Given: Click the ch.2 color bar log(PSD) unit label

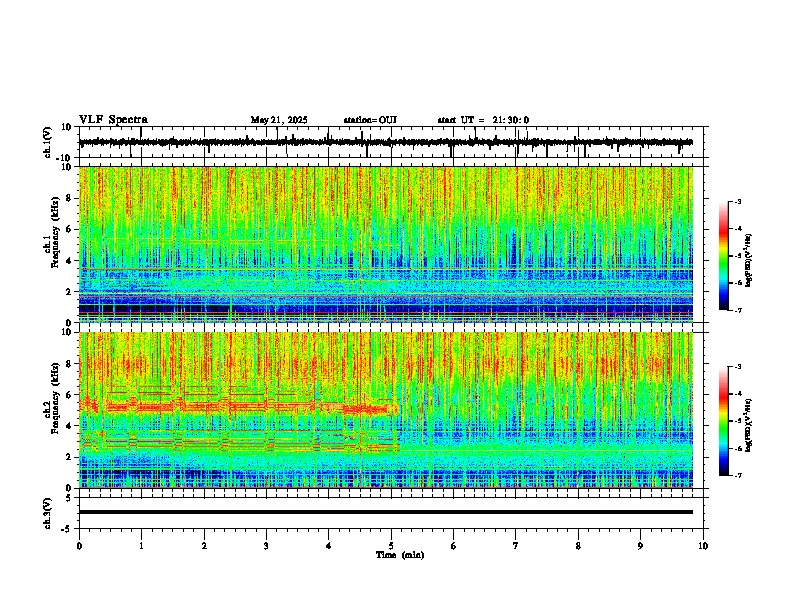Looking at the screenshot, I should 748,426.
